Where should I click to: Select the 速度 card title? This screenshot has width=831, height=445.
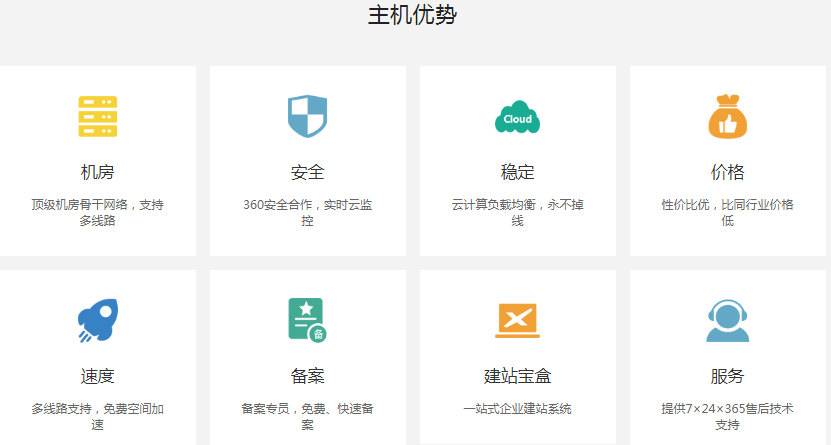[98, 376]
